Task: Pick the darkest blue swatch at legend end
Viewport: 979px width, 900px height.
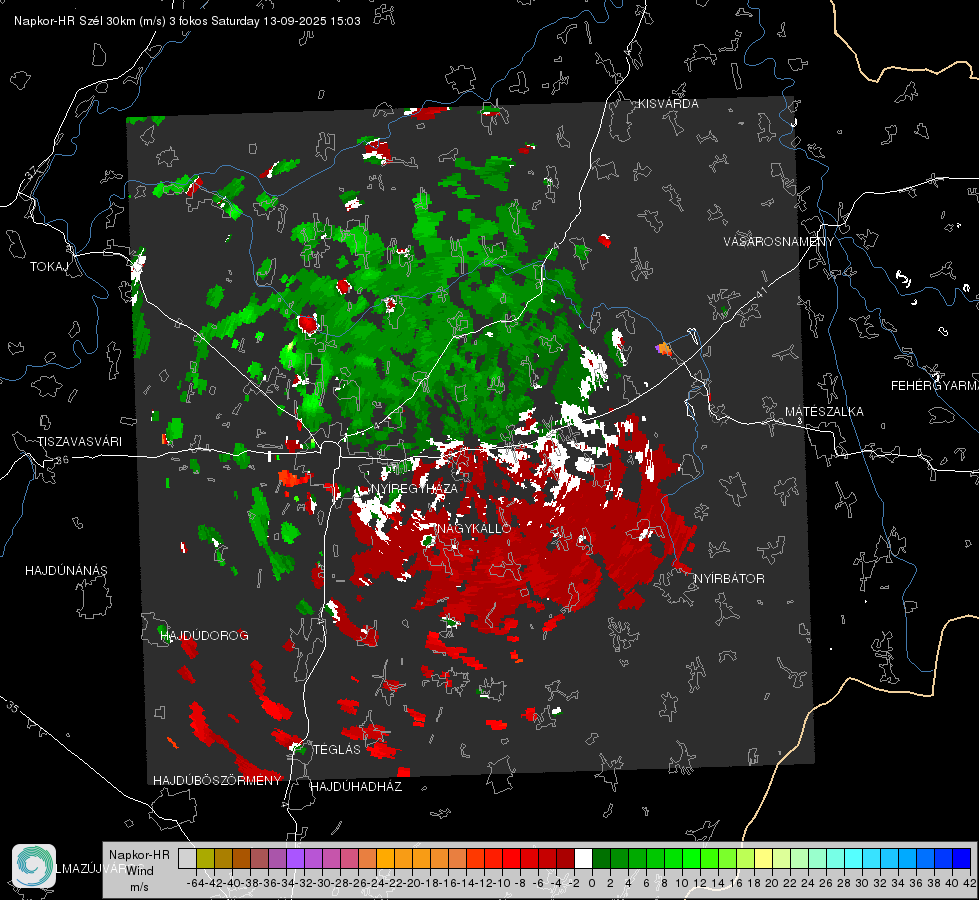Action: click(962, 859)
